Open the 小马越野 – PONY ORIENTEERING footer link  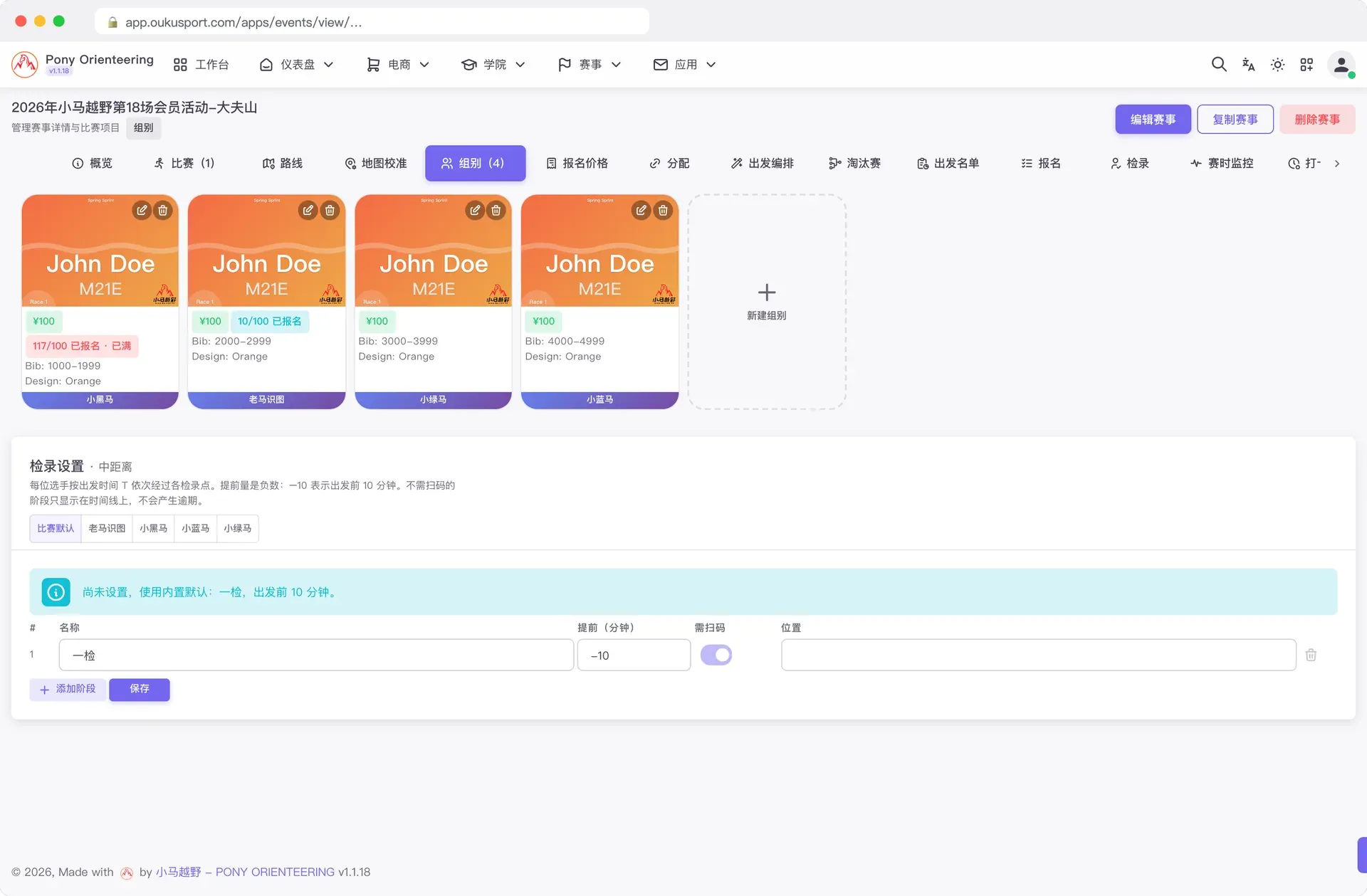click(245, 872)
